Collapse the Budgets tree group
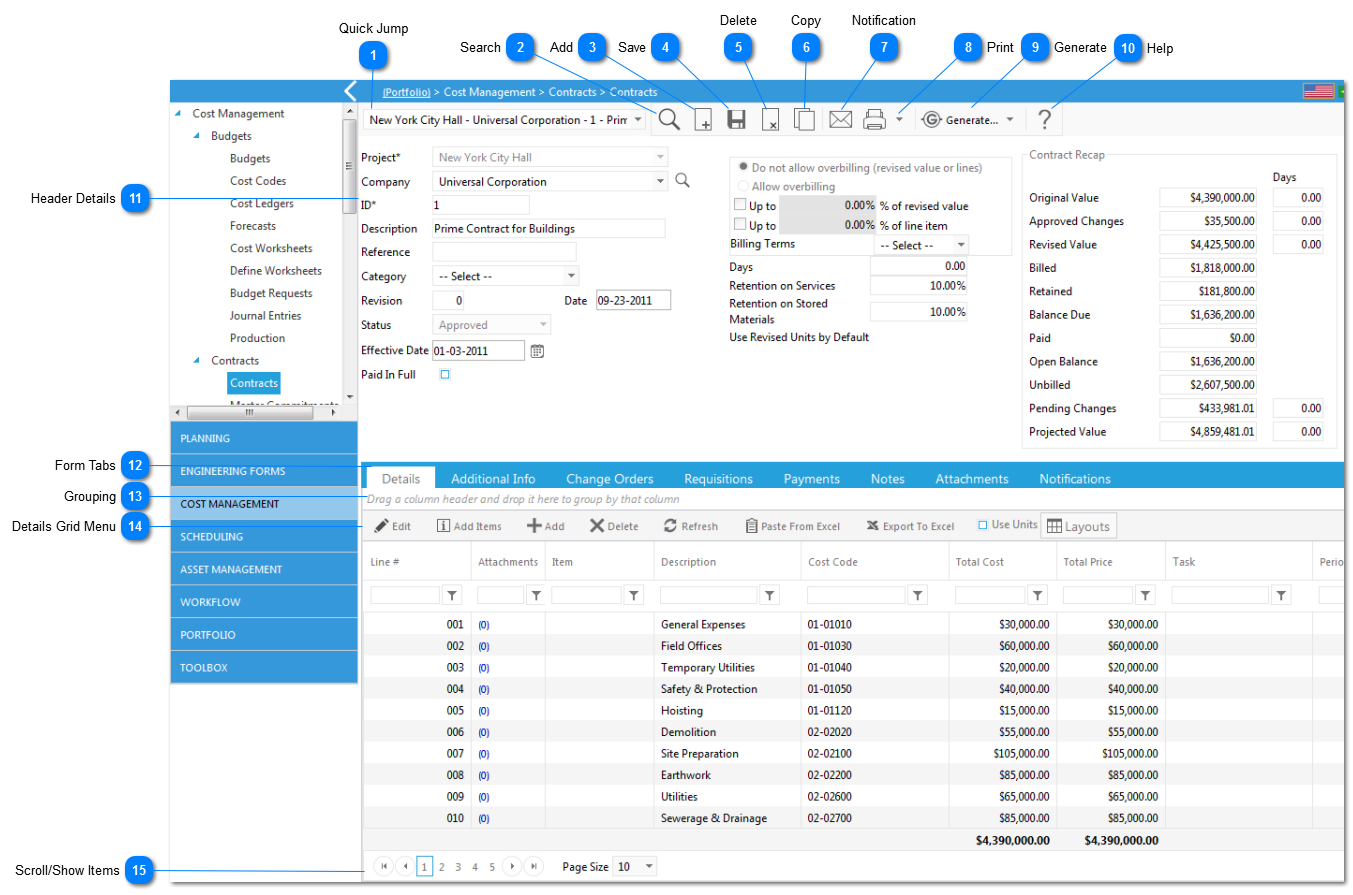 [196, 136]
